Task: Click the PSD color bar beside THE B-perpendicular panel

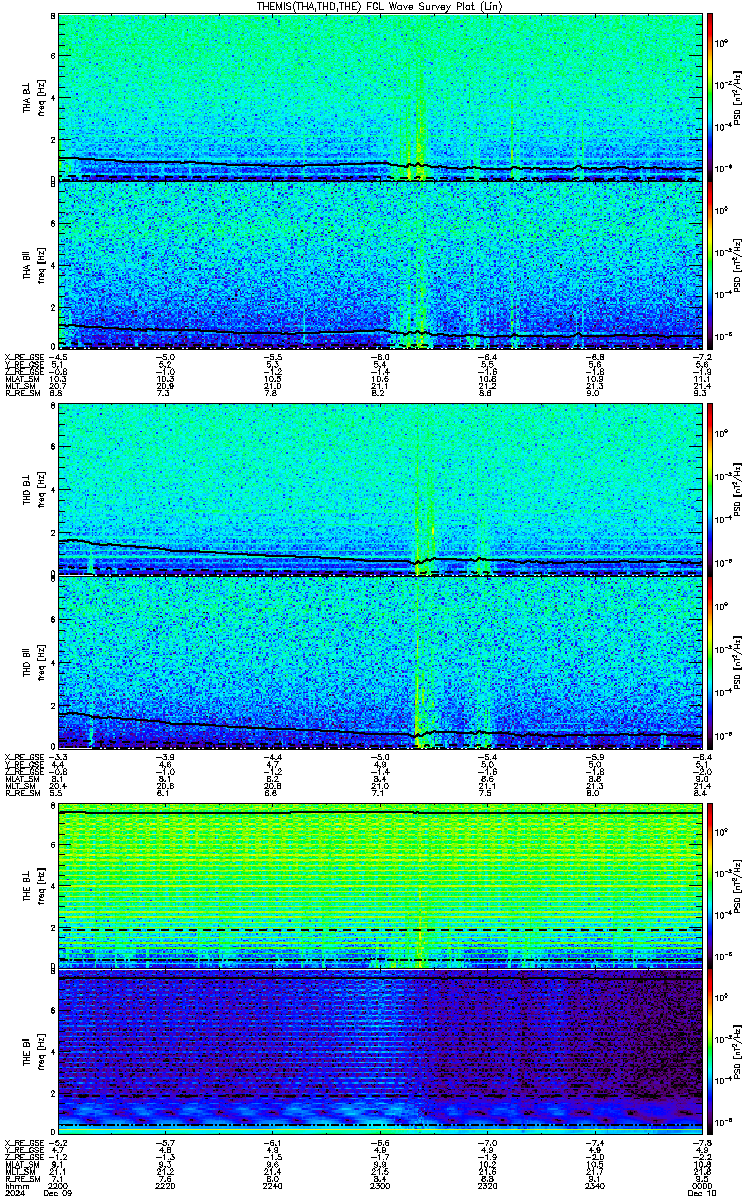Action: pos(710,885)
